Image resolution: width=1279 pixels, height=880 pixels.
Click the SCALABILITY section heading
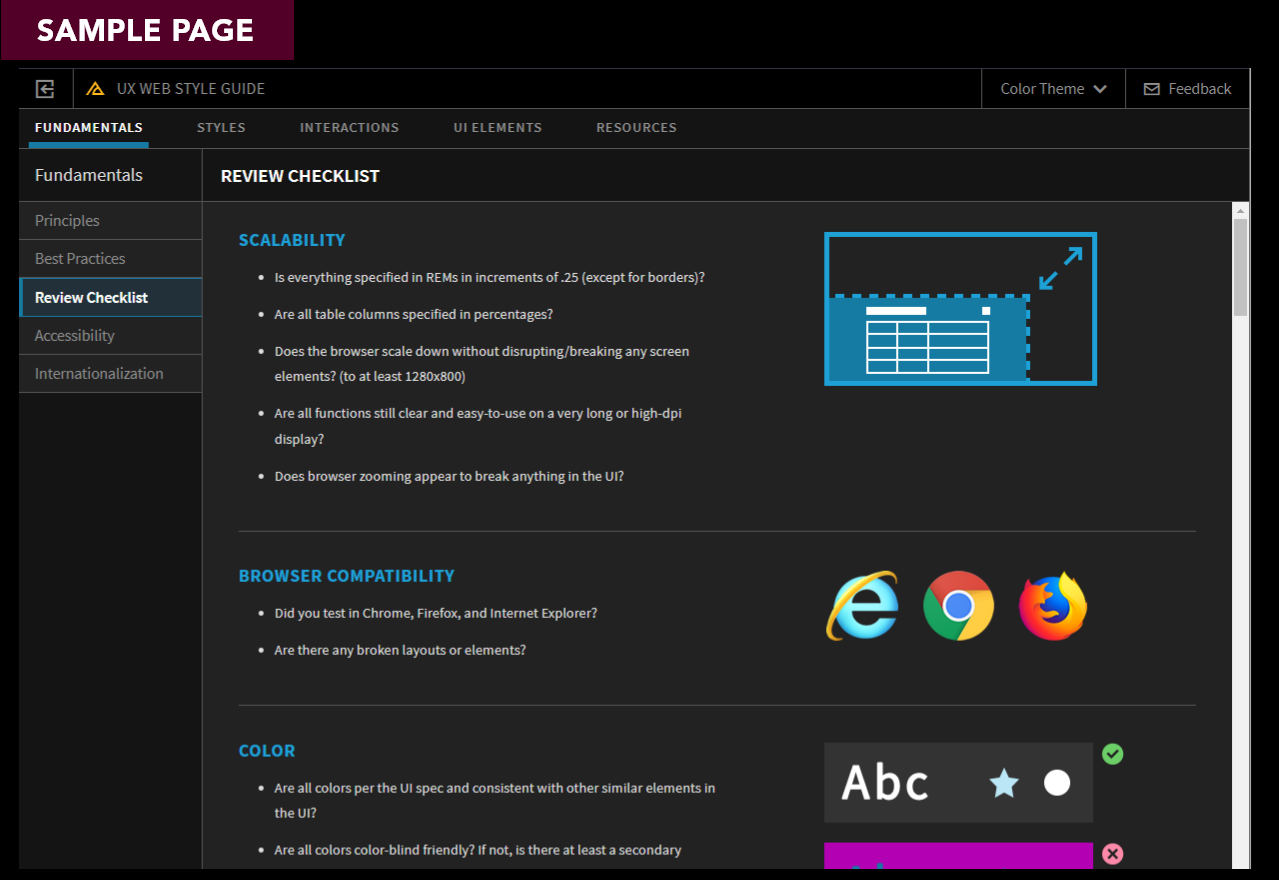(292, 240)
